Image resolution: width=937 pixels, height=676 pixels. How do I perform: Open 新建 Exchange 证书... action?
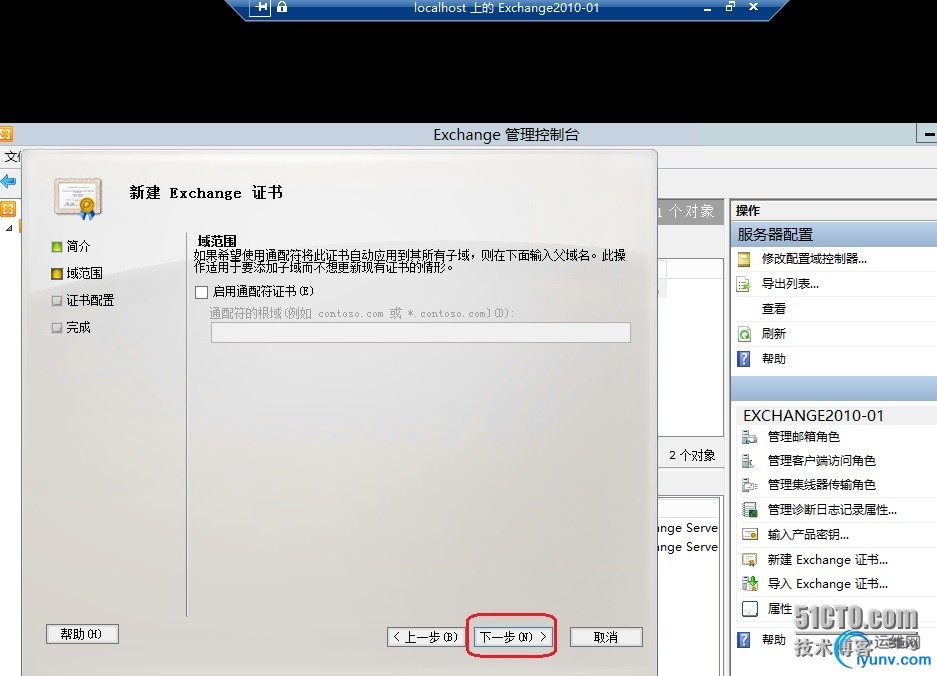[x=828, y=560]
